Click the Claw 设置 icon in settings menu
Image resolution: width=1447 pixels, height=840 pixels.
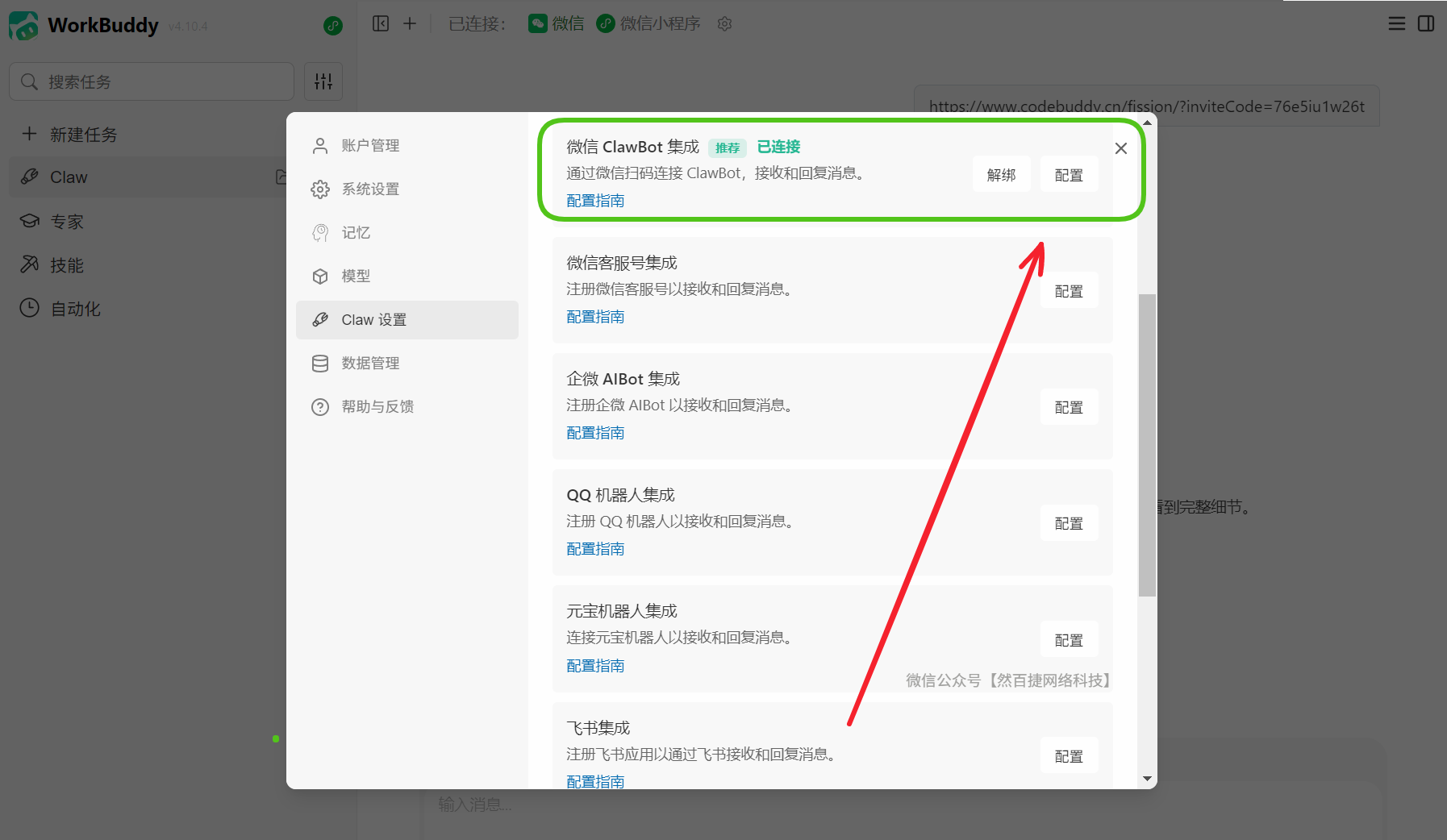click(x=320, y=319)
